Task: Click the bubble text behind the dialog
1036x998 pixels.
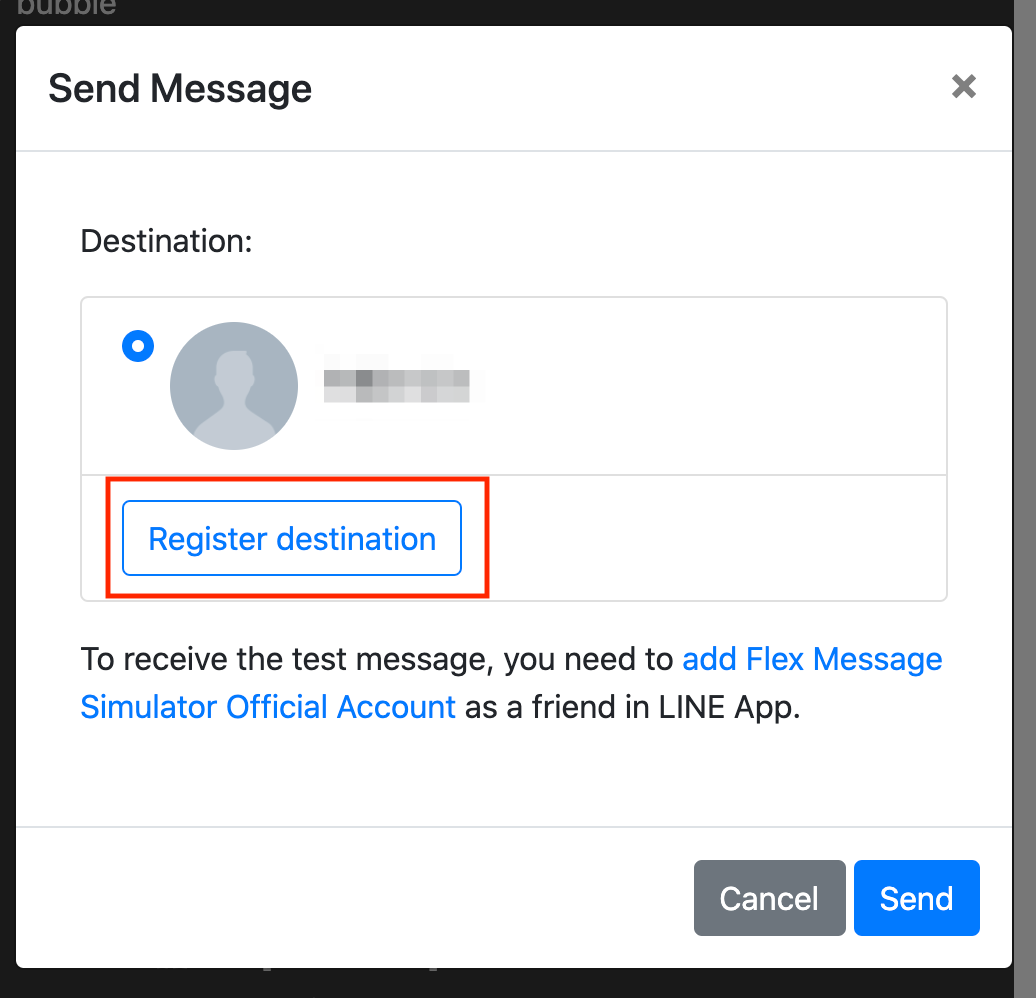Action: click(x=66, y=9)
